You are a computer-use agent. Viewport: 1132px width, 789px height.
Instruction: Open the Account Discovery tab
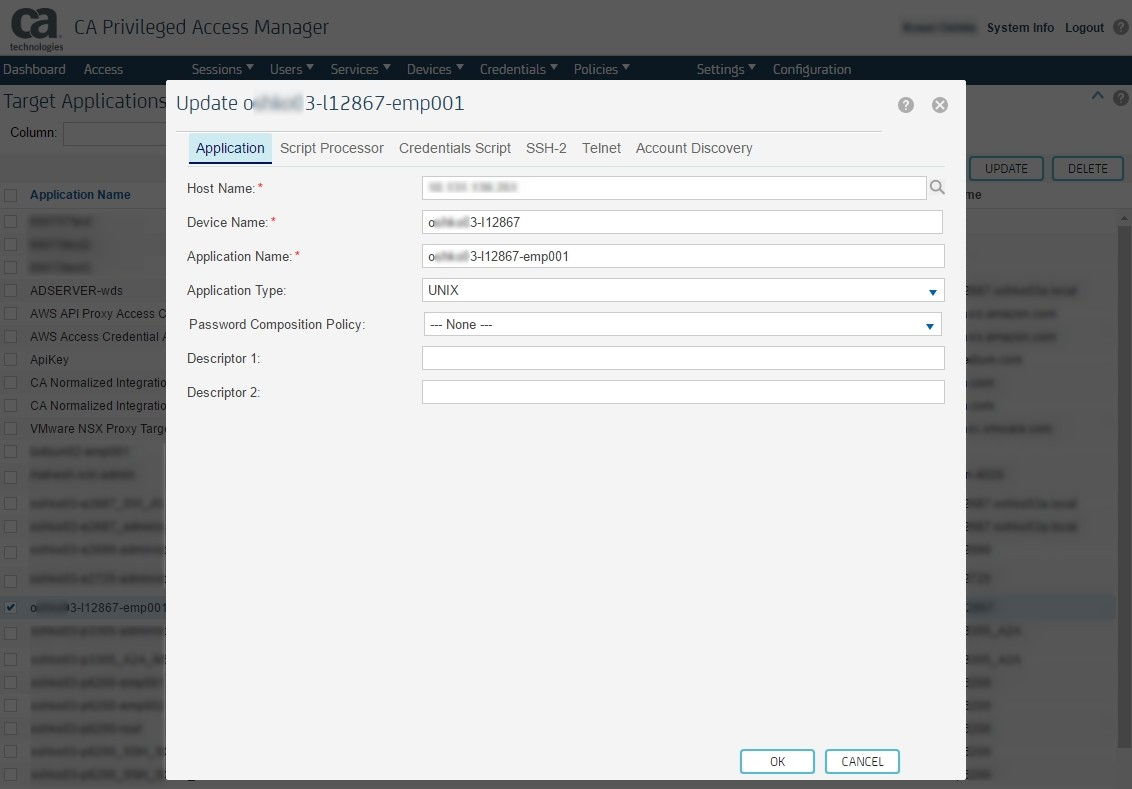[694, 148]
